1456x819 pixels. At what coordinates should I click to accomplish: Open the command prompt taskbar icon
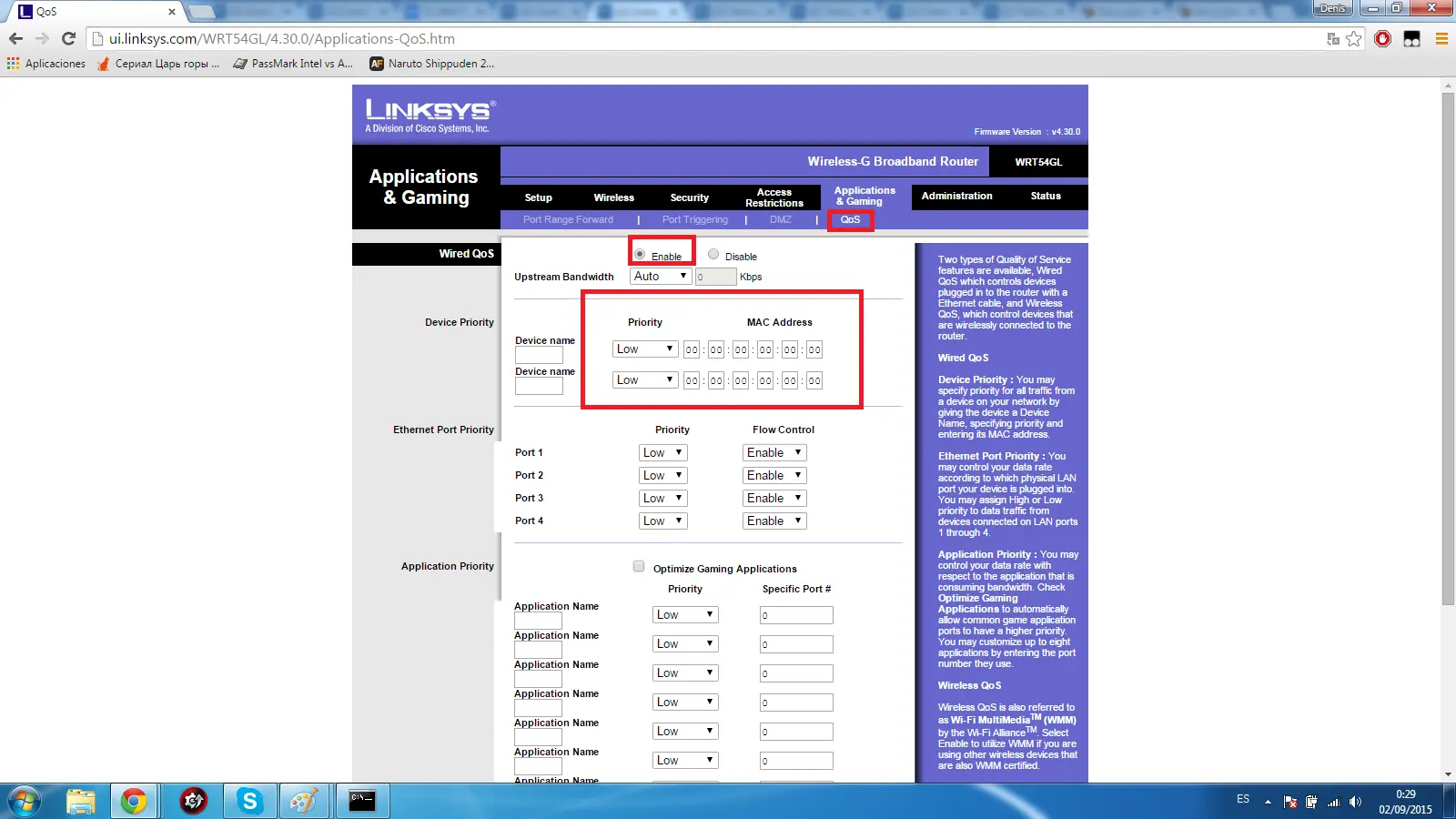(362, 801)
